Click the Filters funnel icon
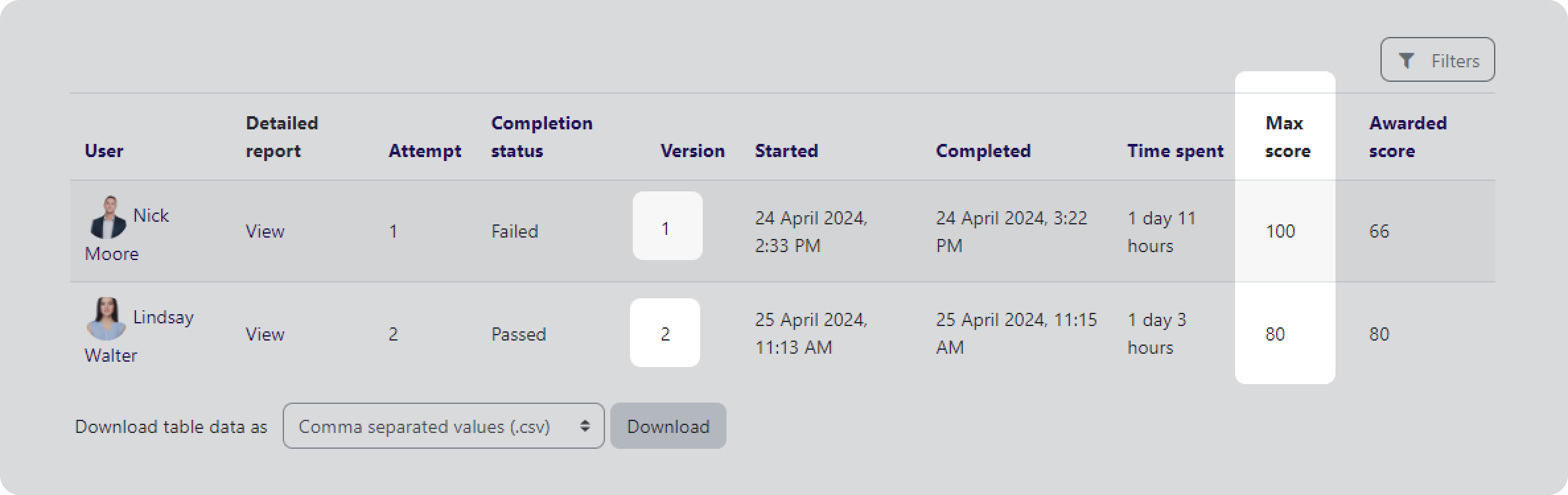This screenshot has width=1568, height=495. pos(1407,61)
